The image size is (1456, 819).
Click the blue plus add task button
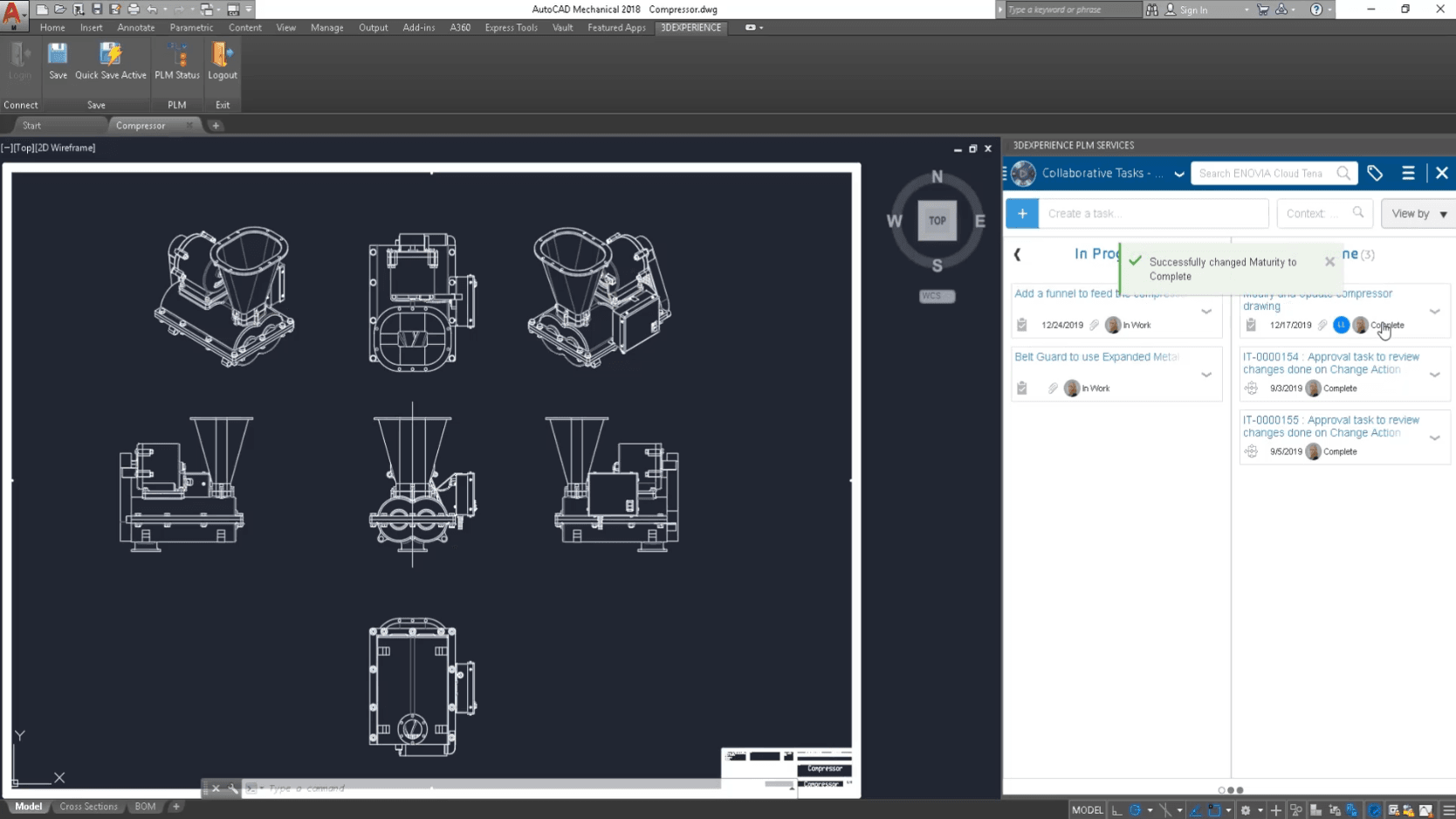(x=1022, y=213)
